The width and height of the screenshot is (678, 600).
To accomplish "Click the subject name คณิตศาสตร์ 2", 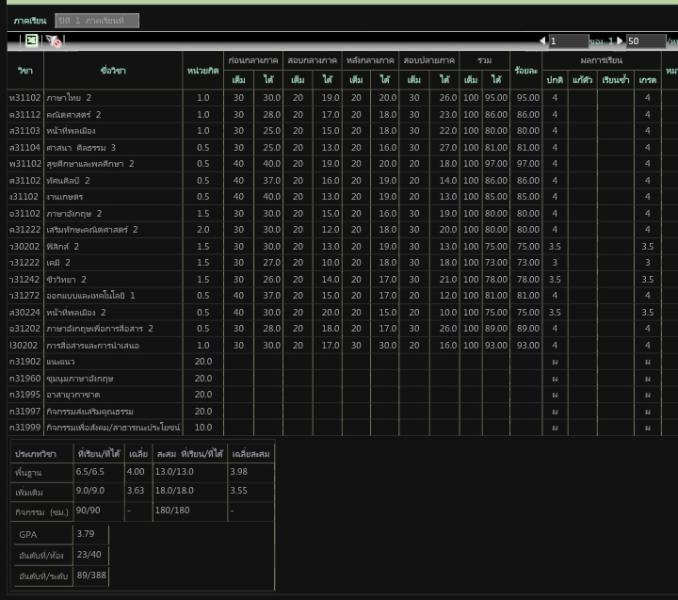I will pyautogui.click(x=74, y=115).
